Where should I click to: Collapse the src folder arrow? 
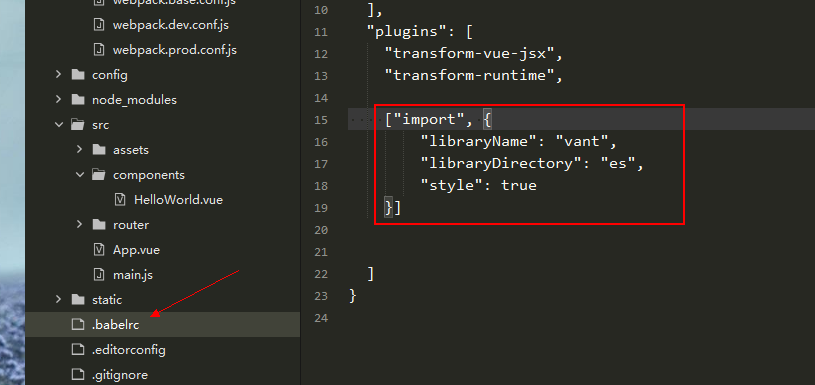point(58,125)
